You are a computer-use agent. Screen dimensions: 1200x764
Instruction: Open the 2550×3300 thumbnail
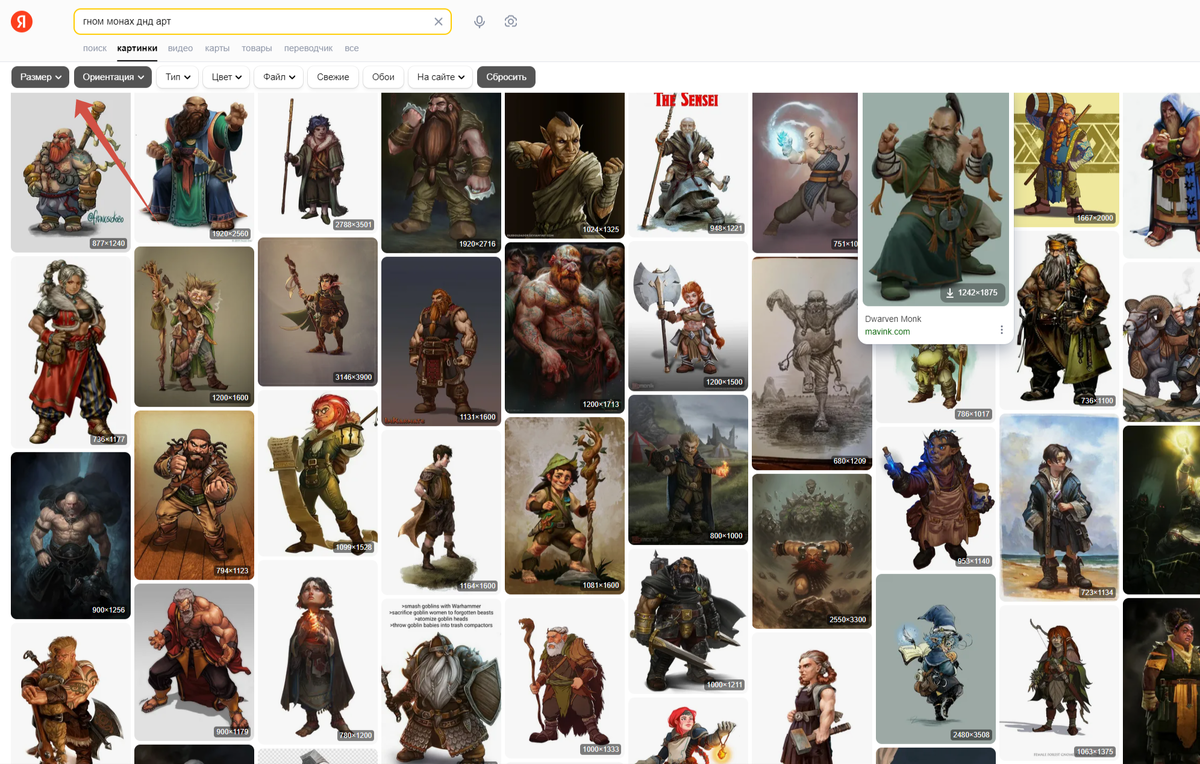pyautogui.click(x=812, y=551)
